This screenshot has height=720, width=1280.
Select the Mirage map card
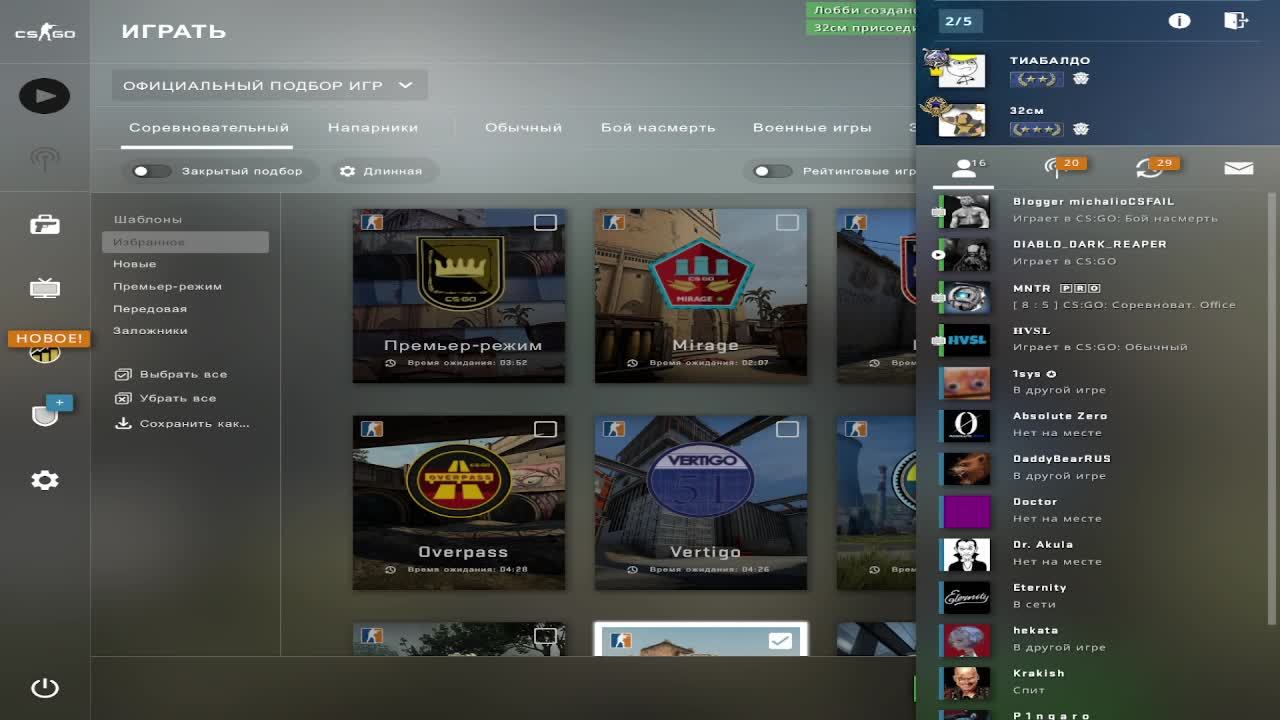pyautogui.click(x=700, y=296)
